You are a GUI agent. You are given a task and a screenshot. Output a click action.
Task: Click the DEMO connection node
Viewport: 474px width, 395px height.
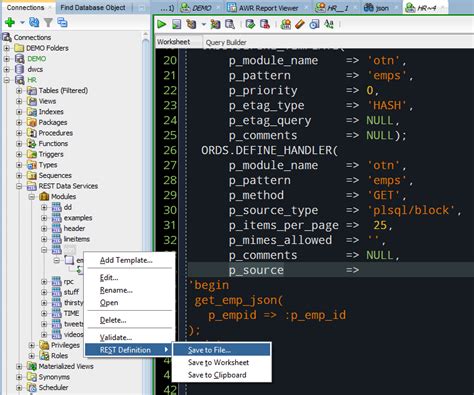(x=37, y=59)
